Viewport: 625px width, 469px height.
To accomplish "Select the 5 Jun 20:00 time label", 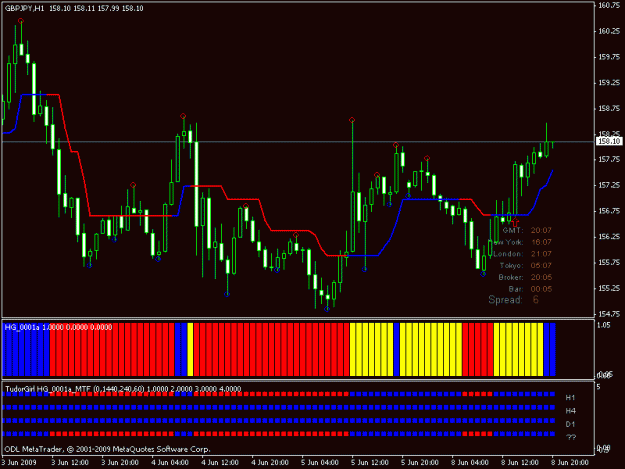I will click(420, 463).
